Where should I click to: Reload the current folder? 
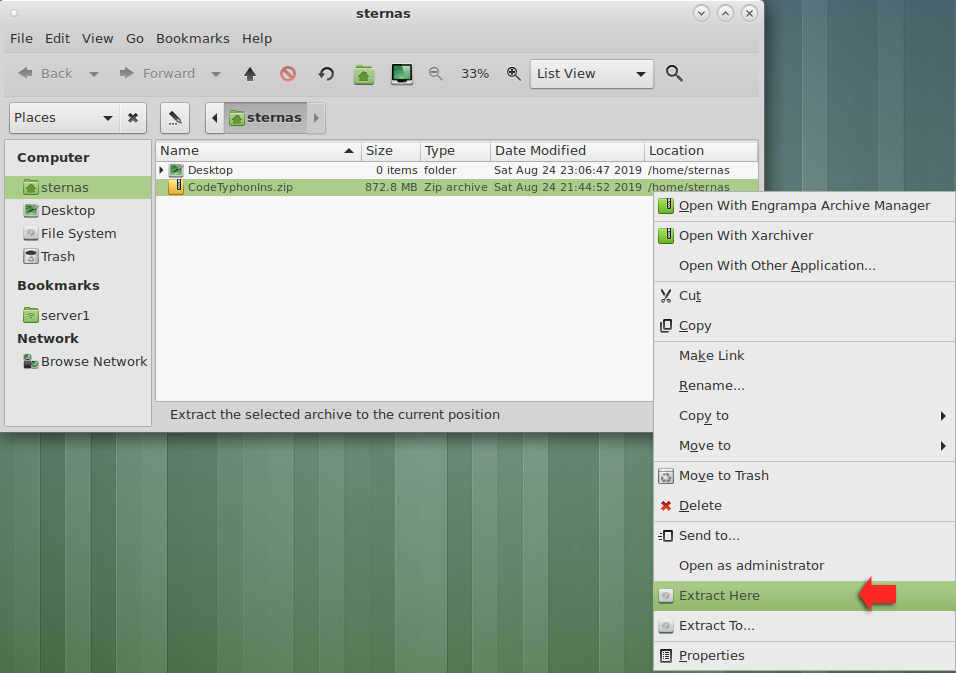click(326, 74)
